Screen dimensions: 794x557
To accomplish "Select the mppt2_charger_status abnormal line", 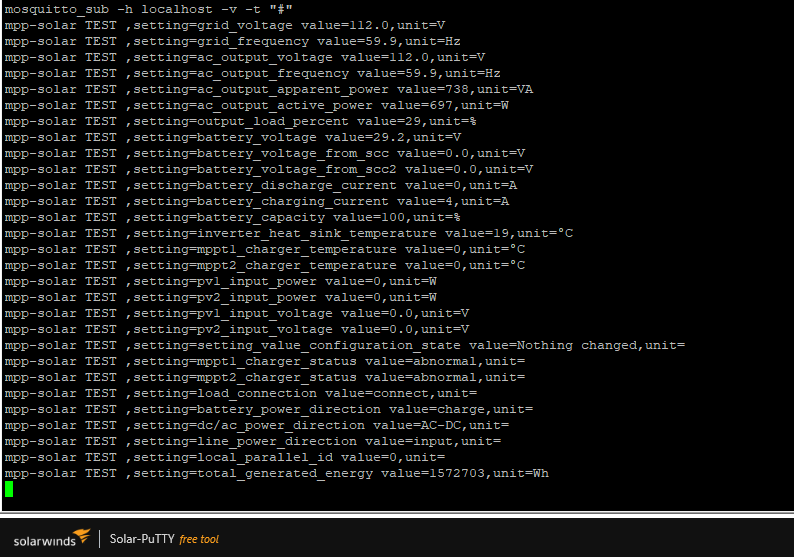I will (x=265, y=377).
